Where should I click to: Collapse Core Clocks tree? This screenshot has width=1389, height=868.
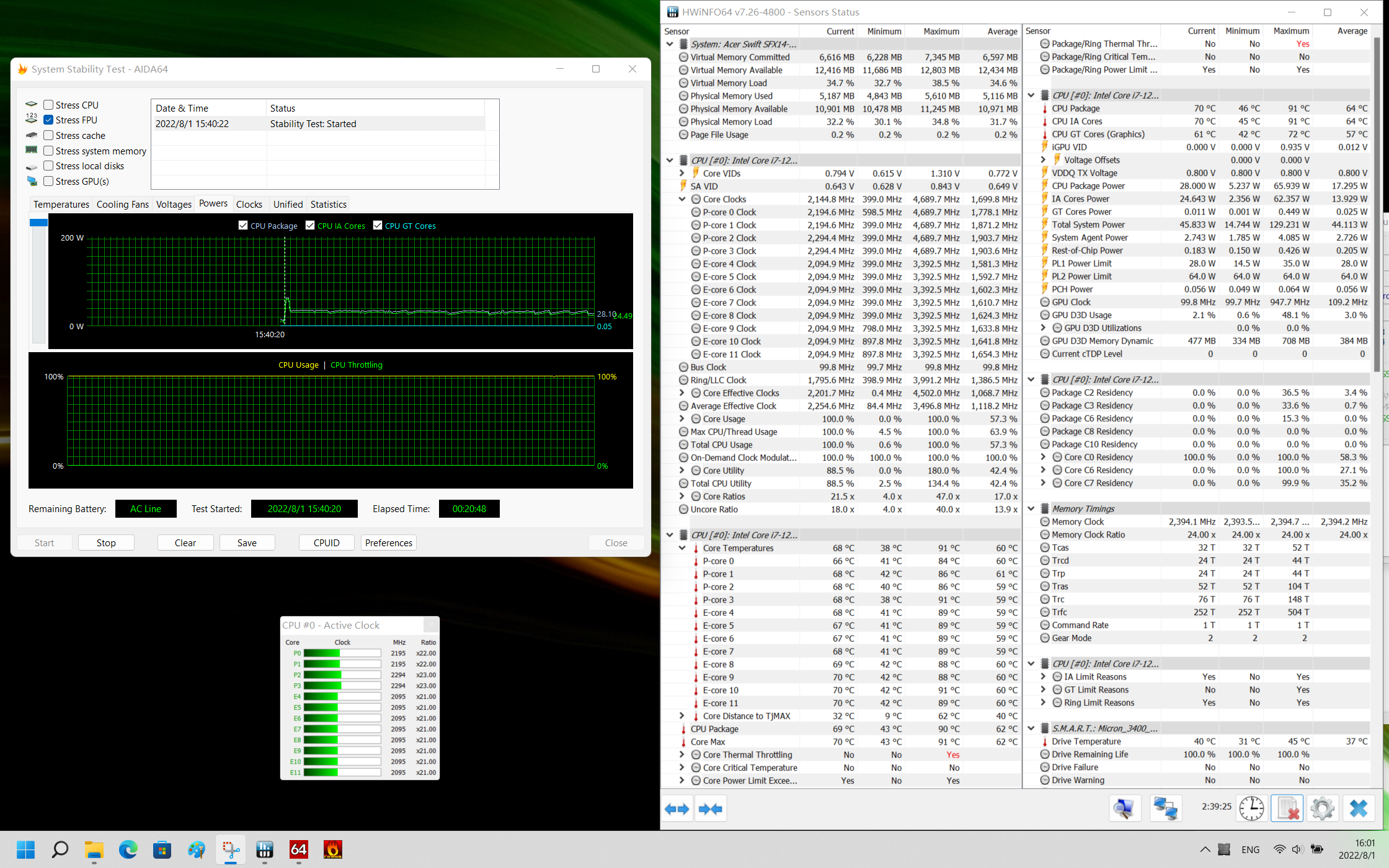click(x=682, y=199)
